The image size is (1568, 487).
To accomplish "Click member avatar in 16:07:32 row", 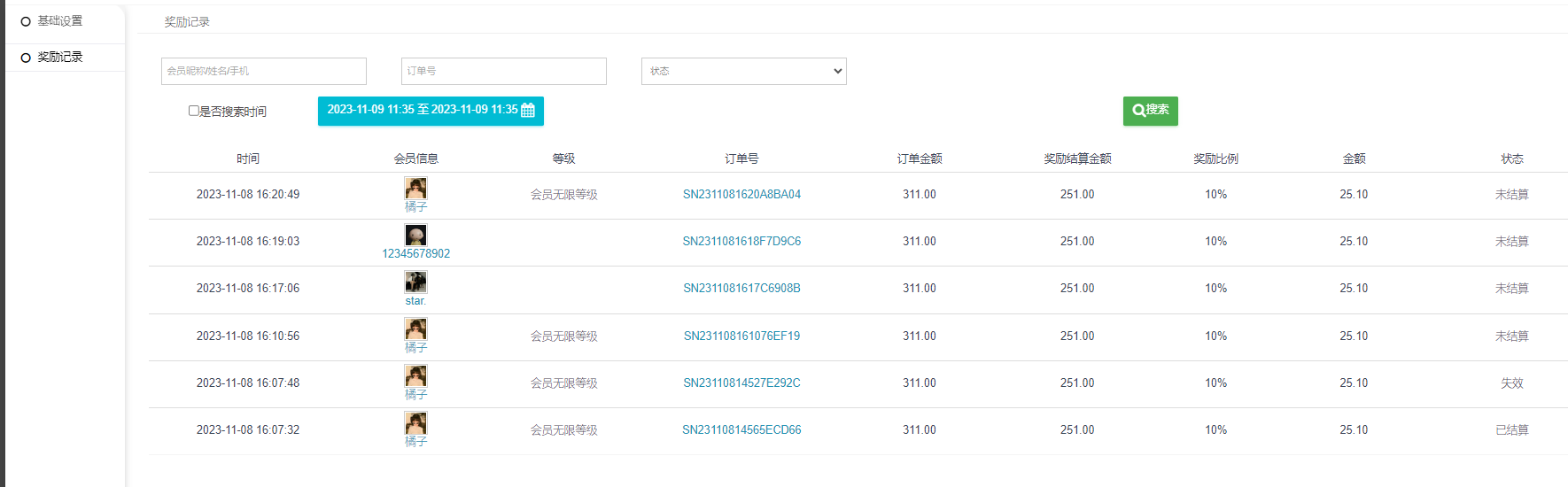I will 415,423.
